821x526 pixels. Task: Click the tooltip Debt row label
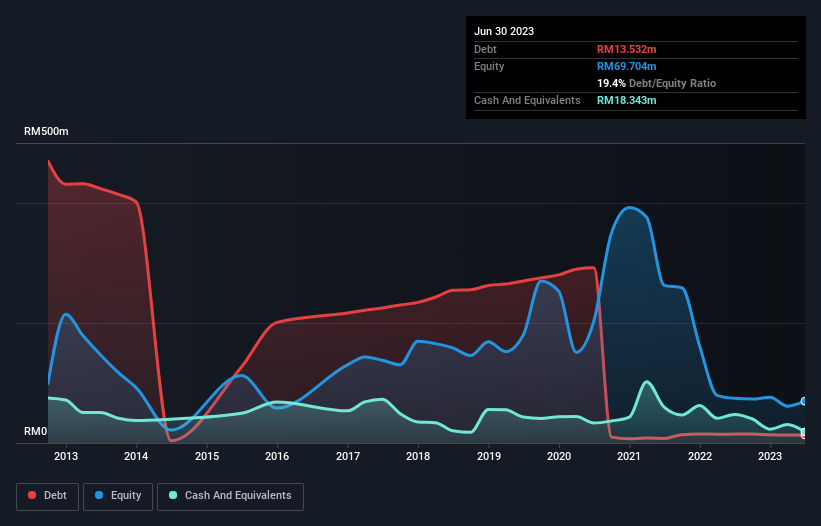[x=485, y=49]
